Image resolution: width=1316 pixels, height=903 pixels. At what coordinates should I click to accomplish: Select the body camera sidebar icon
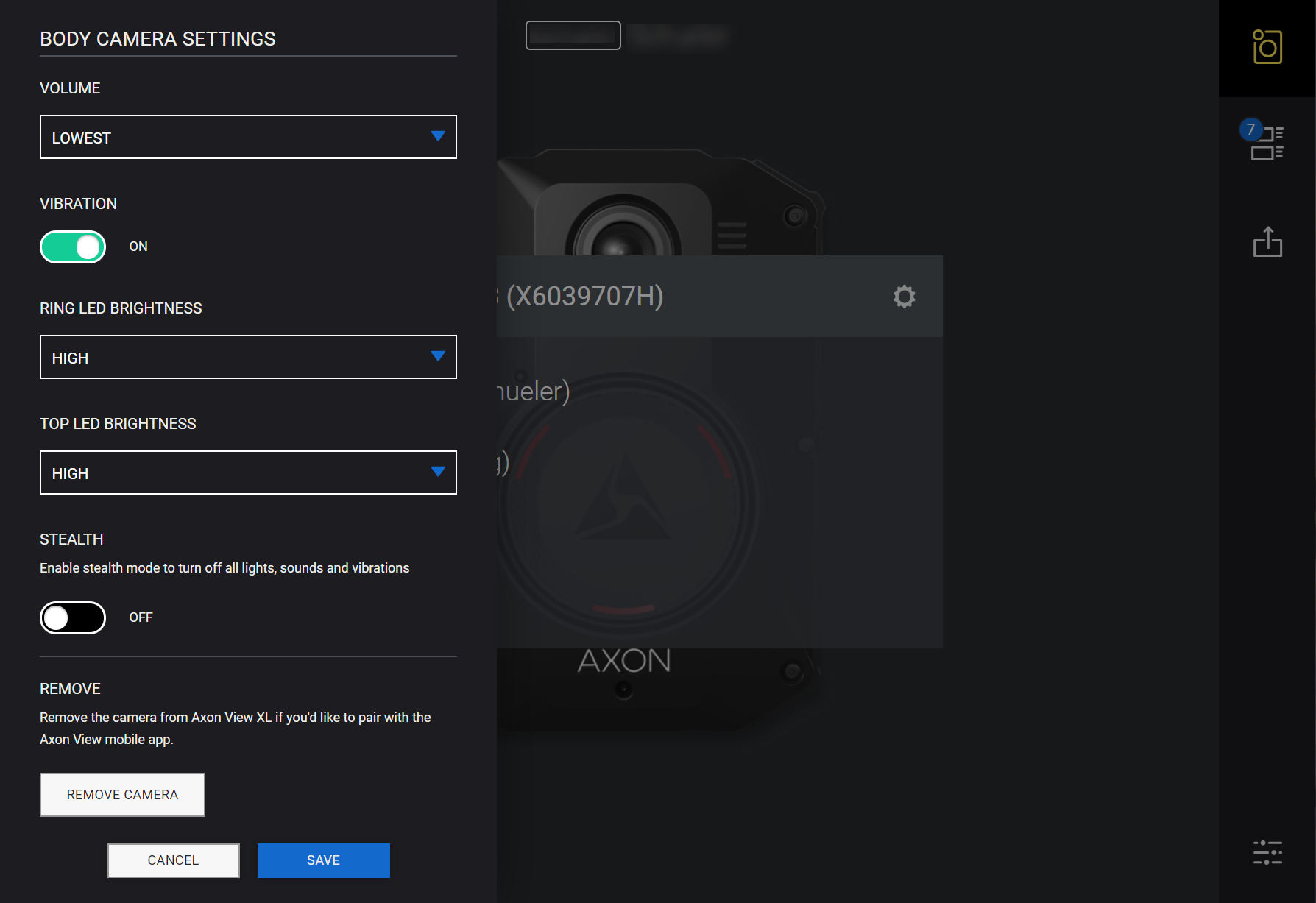click(1267, 49)
